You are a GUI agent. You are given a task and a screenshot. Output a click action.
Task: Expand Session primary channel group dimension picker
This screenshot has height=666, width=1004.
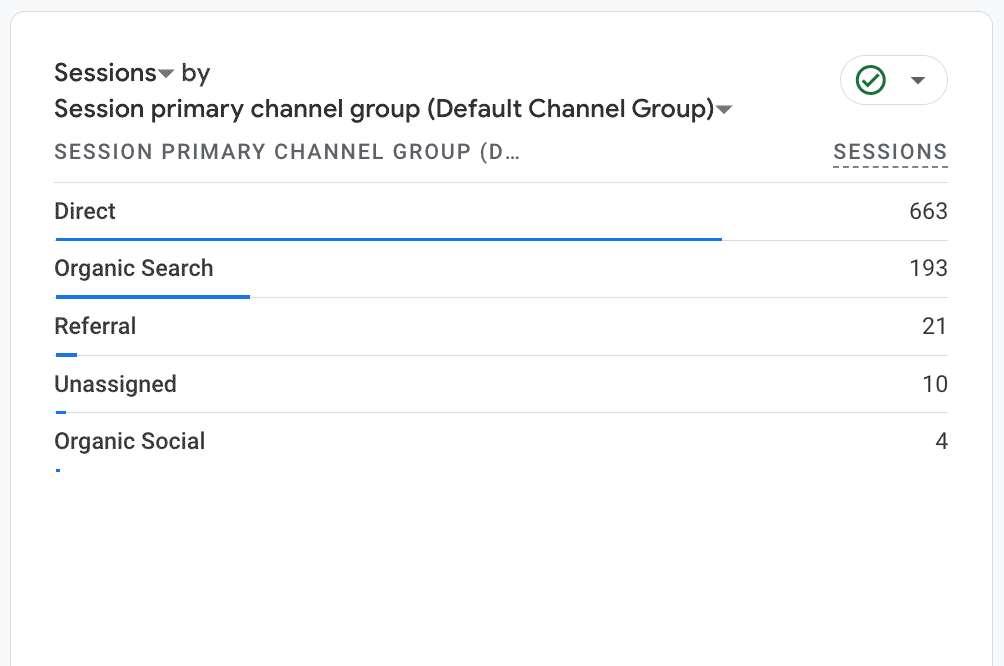pyautogui.click(x=725, y=109)
